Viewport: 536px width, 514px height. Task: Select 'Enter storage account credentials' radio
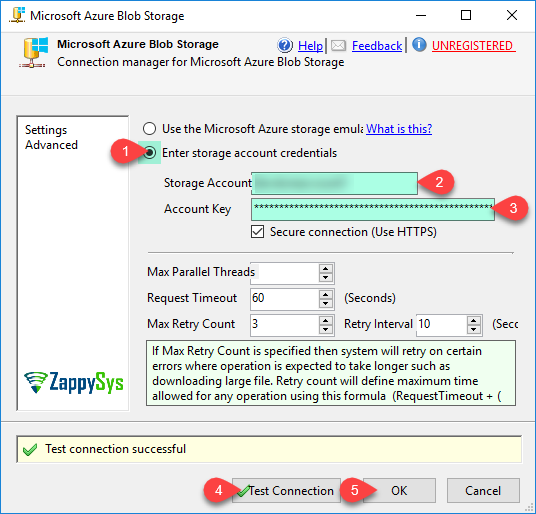point(149,153)
